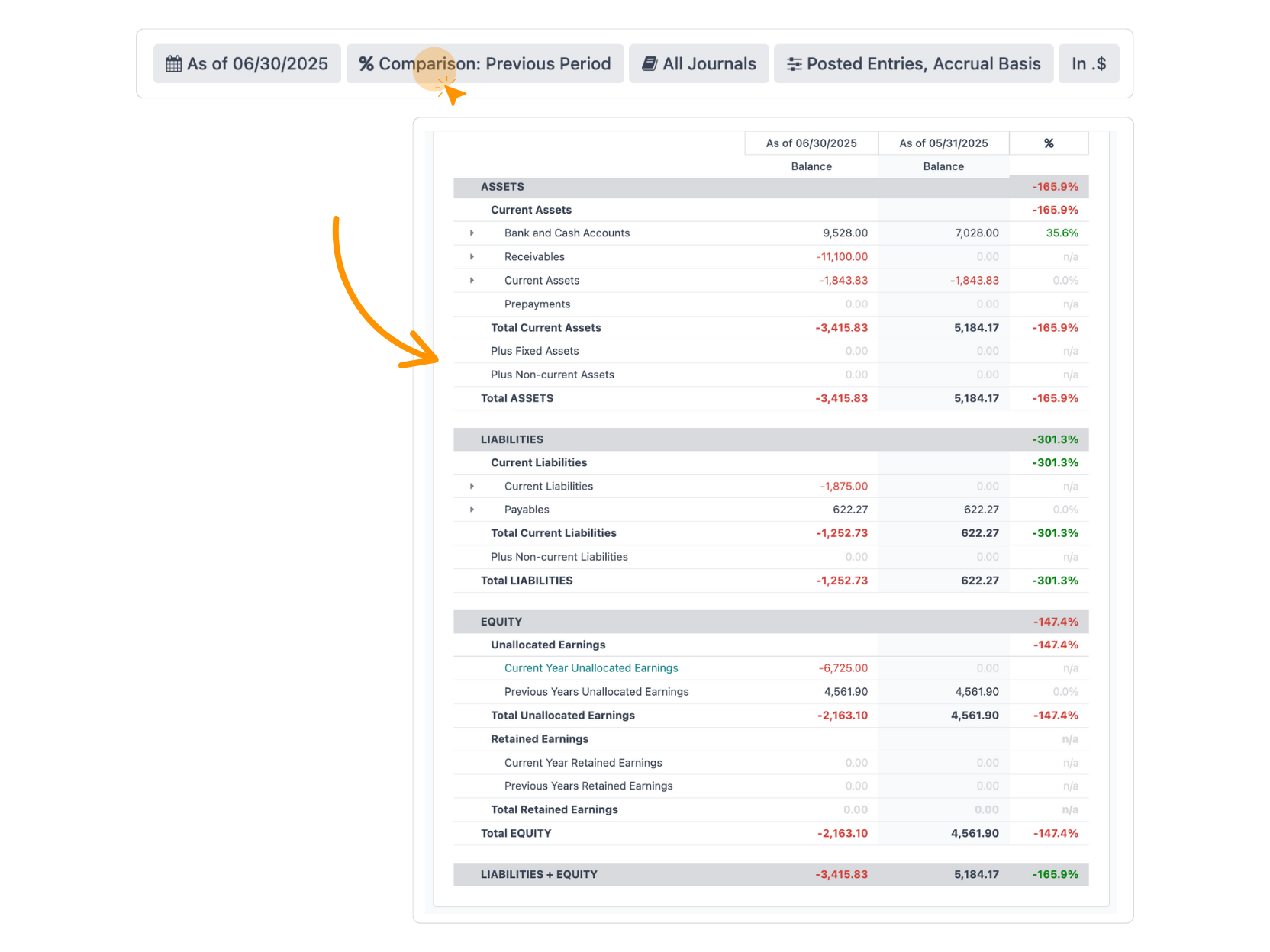Expand the Current Assets line item
This screenshot has height=952, width=1270.
(x=472, y=280)
